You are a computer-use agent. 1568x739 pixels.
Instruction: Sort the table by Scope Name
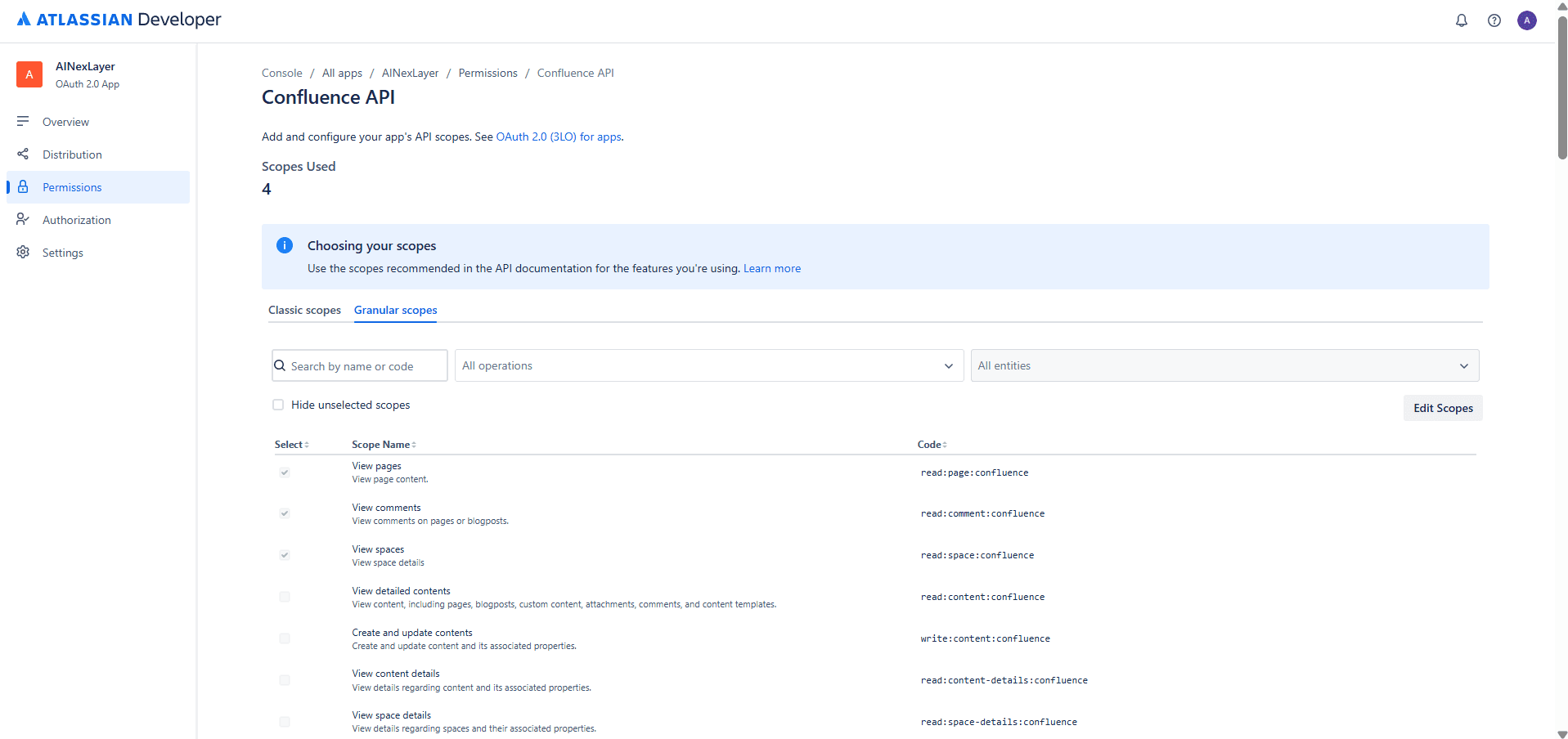coord(384,444)
